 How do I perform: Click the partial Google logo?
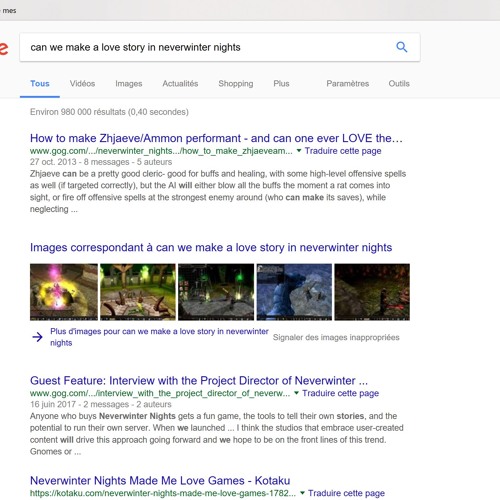(x=4, y=48)
